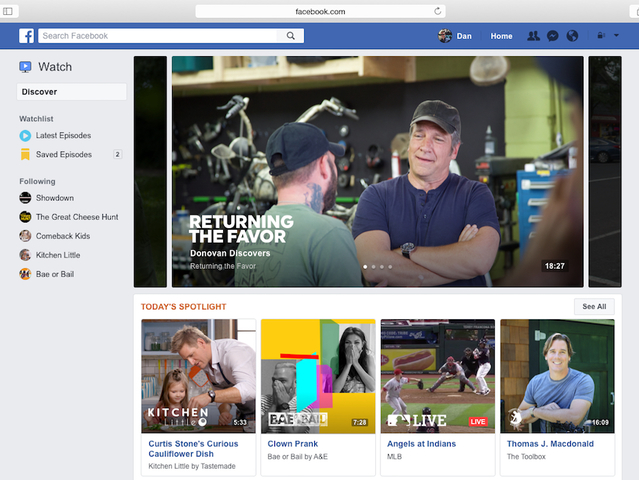Click the Watch TV icon
This screenshot has width=639, height=480.
click(x=26, y=67)
